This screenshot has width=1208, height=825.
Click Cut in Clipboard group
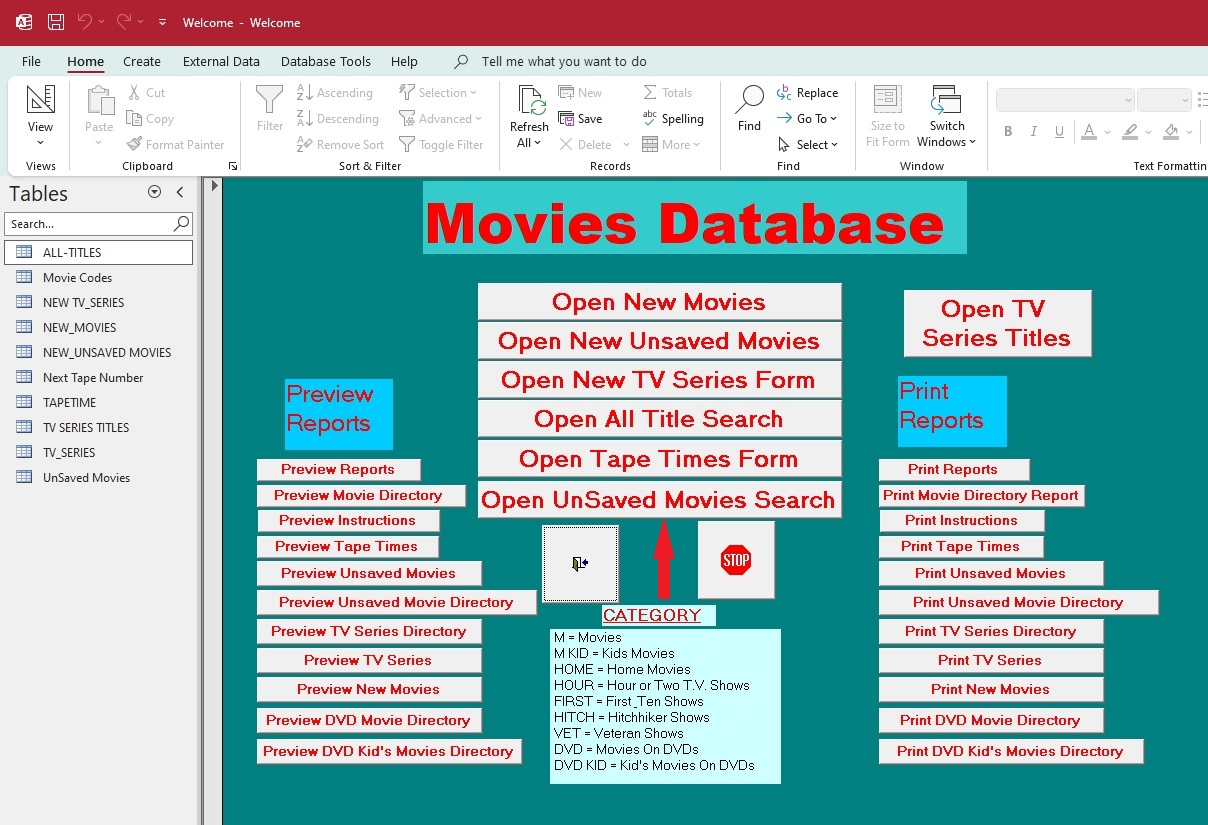pyautogui.click(x=146, y=93)
